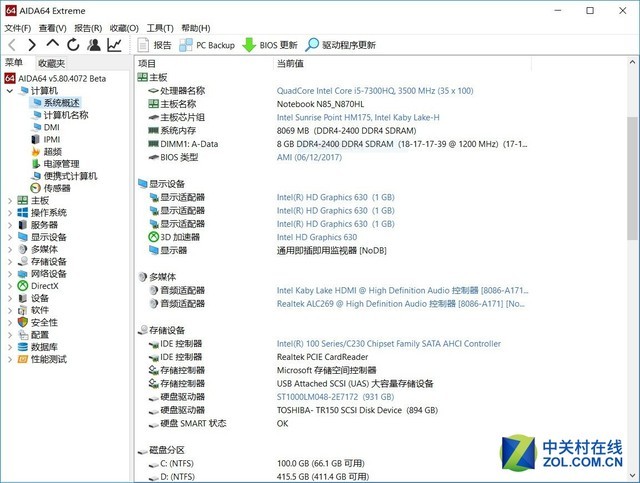This screenshot has height=483, width=640.
Task: Click the 性能测试 benchmark icon
Action: point(23,359)
